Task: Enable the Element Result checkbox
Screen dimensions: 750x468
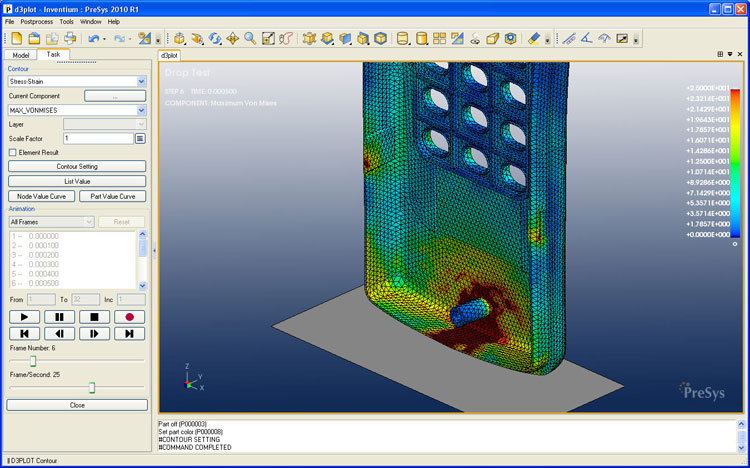Action: 12,152
